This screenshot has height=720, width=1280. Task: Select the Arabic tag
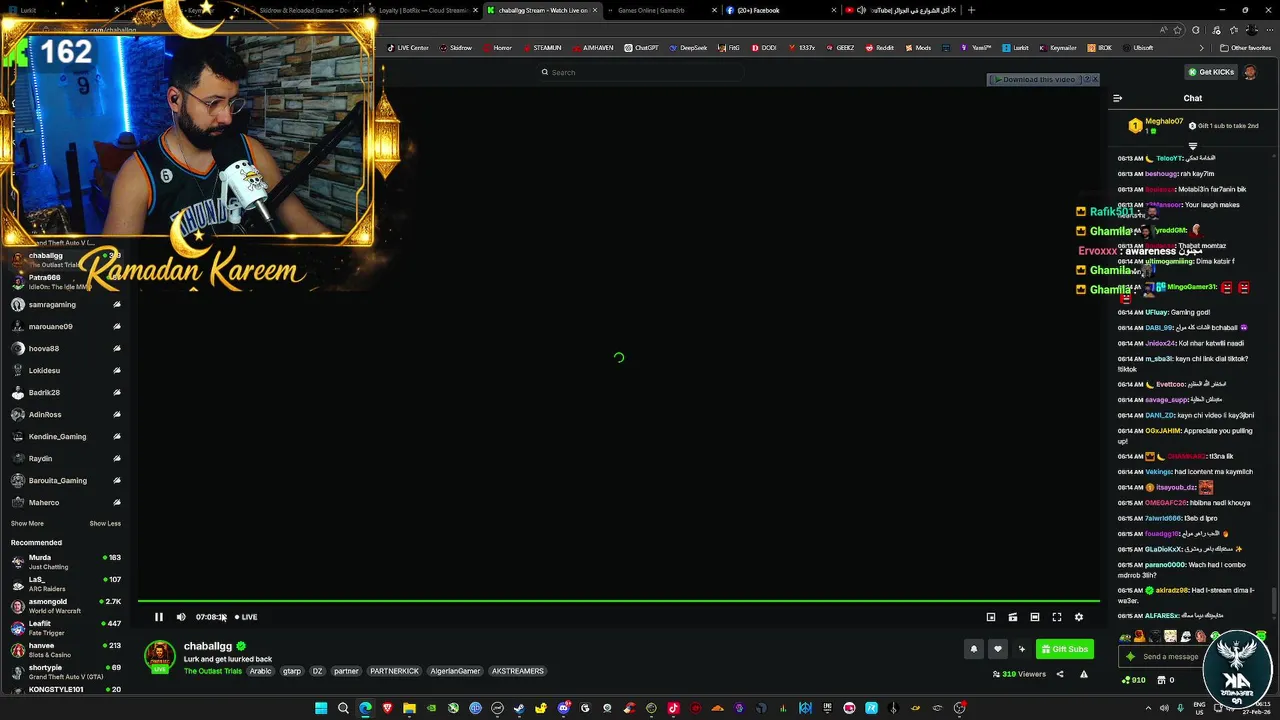pos(260,671)
